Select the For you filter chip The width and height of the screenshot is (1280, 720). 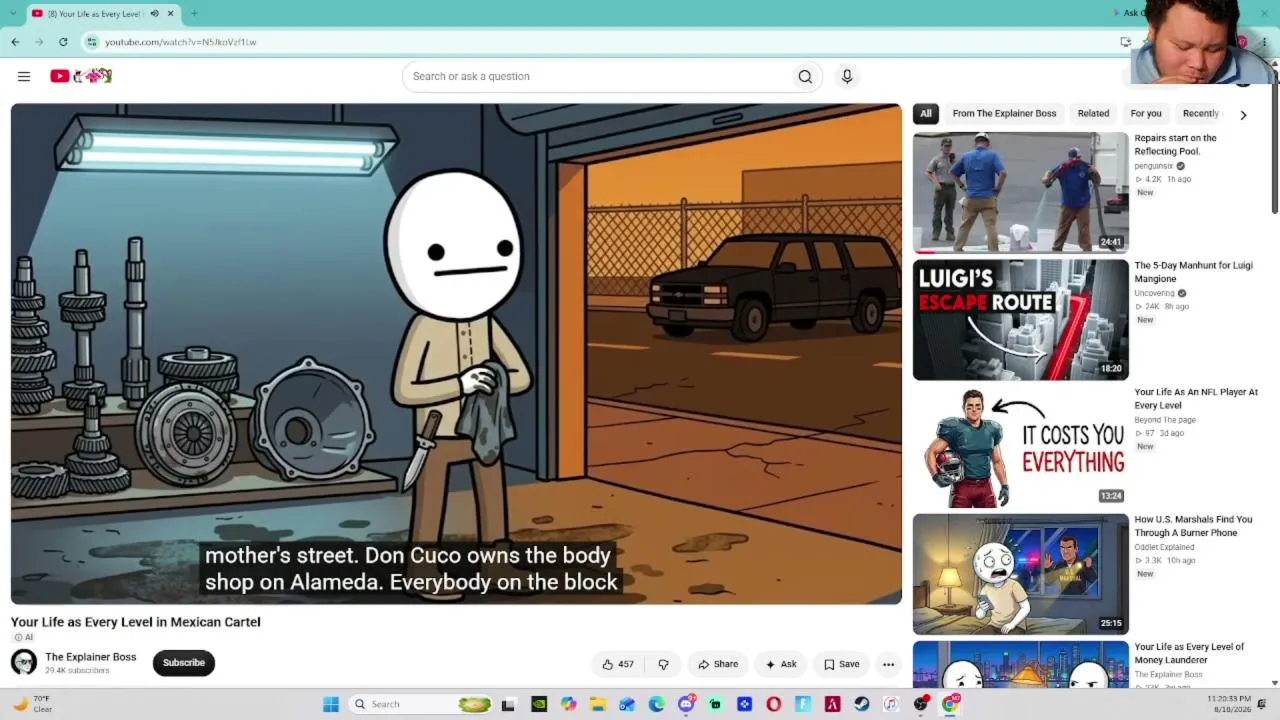1146,114
